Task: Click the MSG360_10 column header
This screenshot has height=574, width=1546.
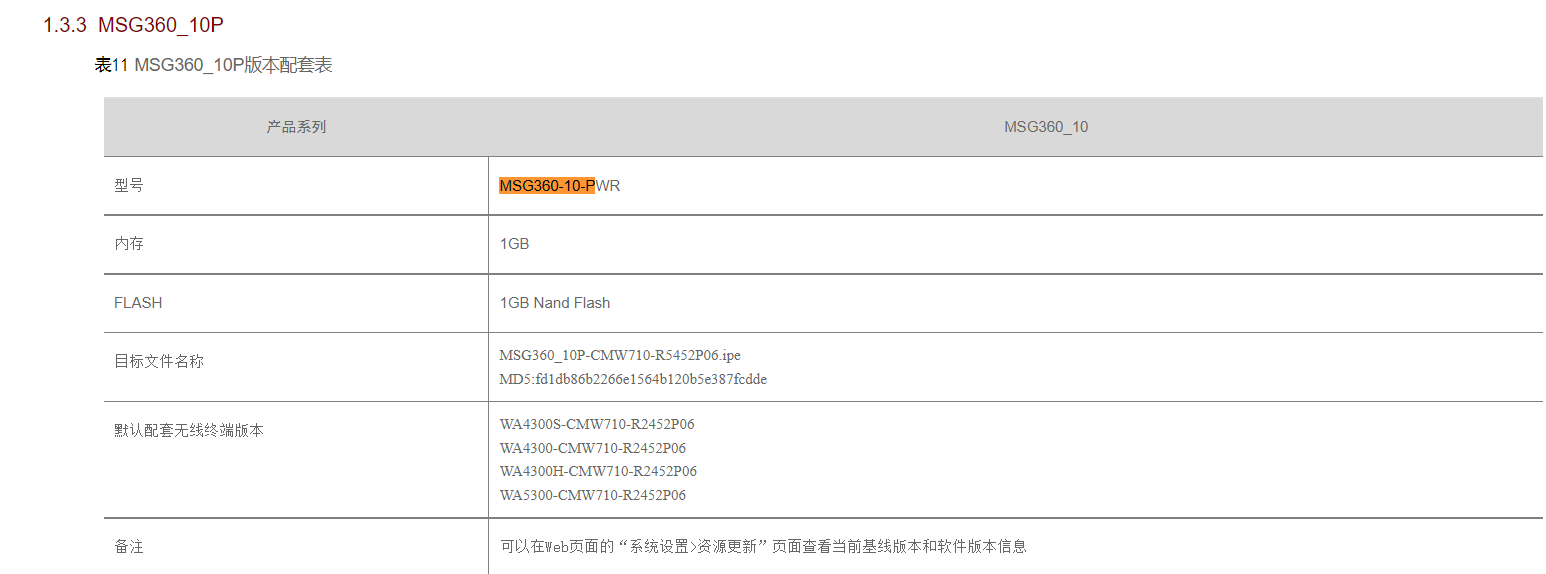Action: [1046, 127]
